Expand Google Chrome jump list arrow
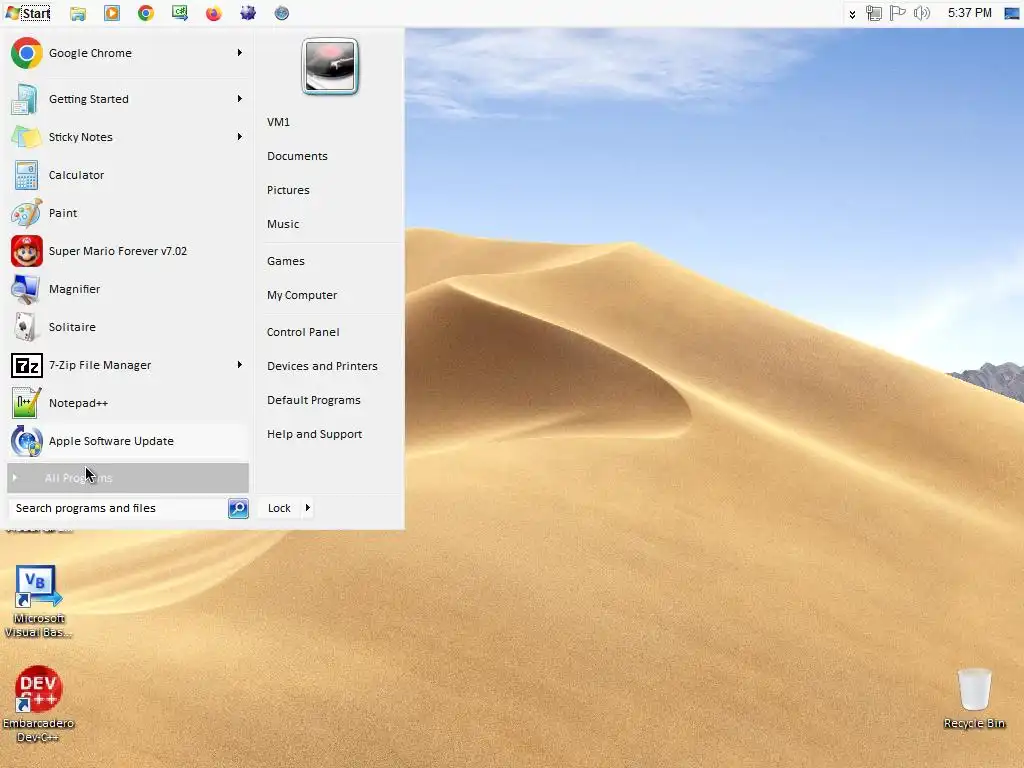Screen dimensions: 1024x768 240,53
